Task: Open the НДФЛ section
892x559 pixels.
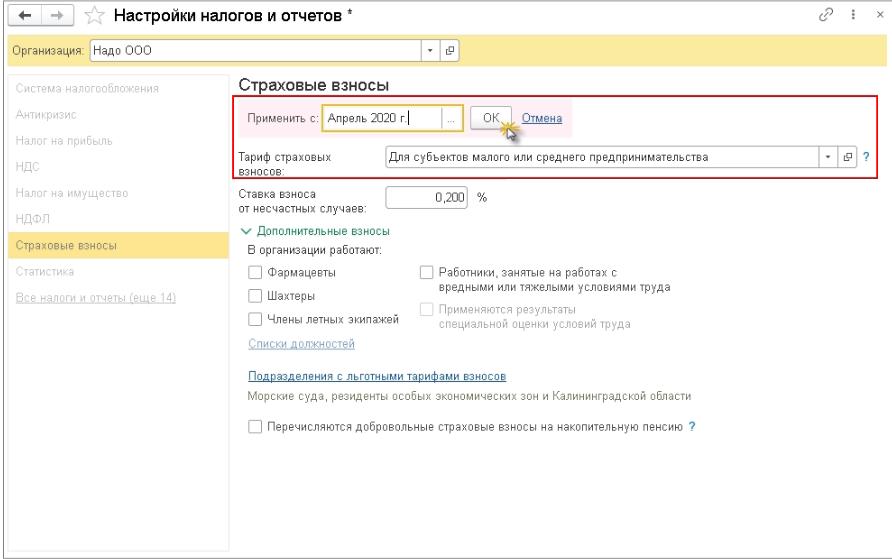Action: [x=32, y=219]
